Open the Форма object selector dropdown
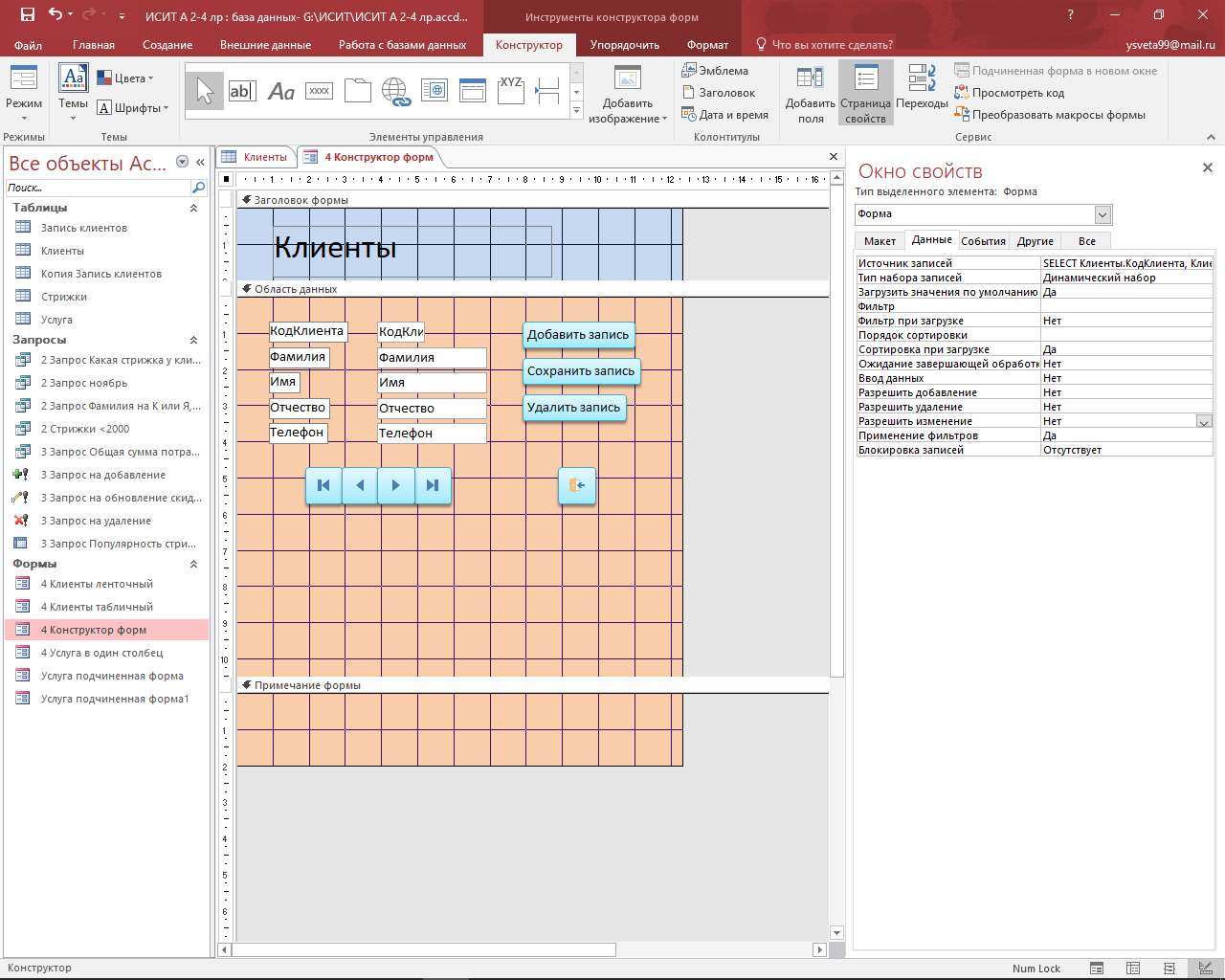The height and width of the screenshot is (980, 1225). [x=1102, y=214]
